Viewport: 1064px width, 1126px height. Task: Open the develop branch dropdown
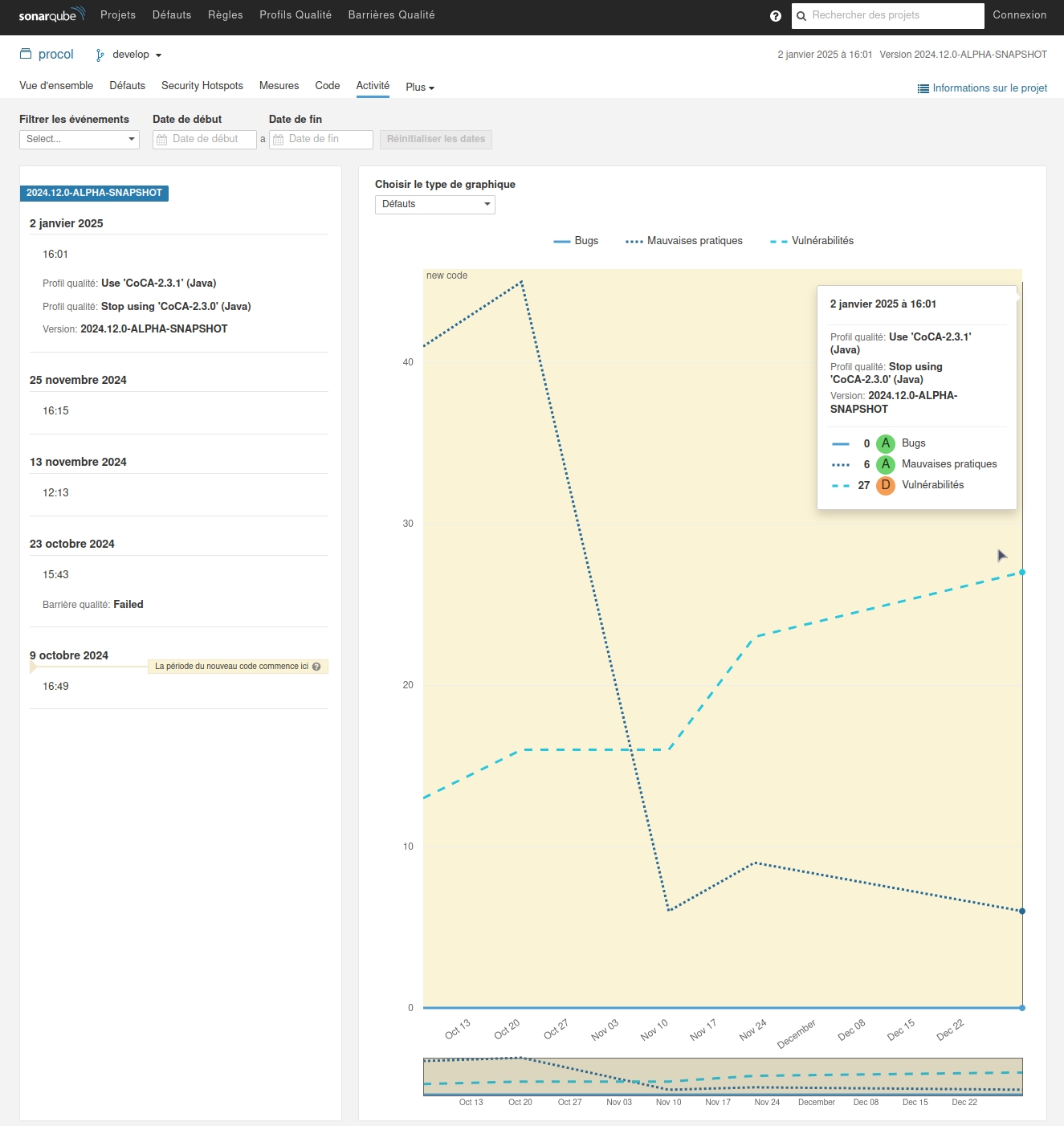click(137, 55)
